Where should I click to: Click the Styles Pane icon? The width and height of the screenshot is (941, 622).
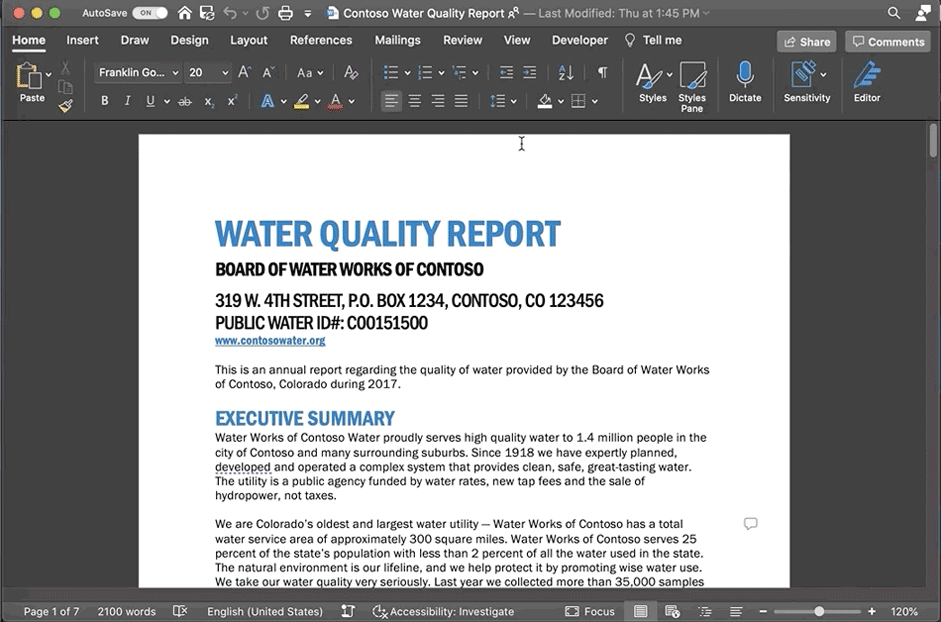pos(692,76)
